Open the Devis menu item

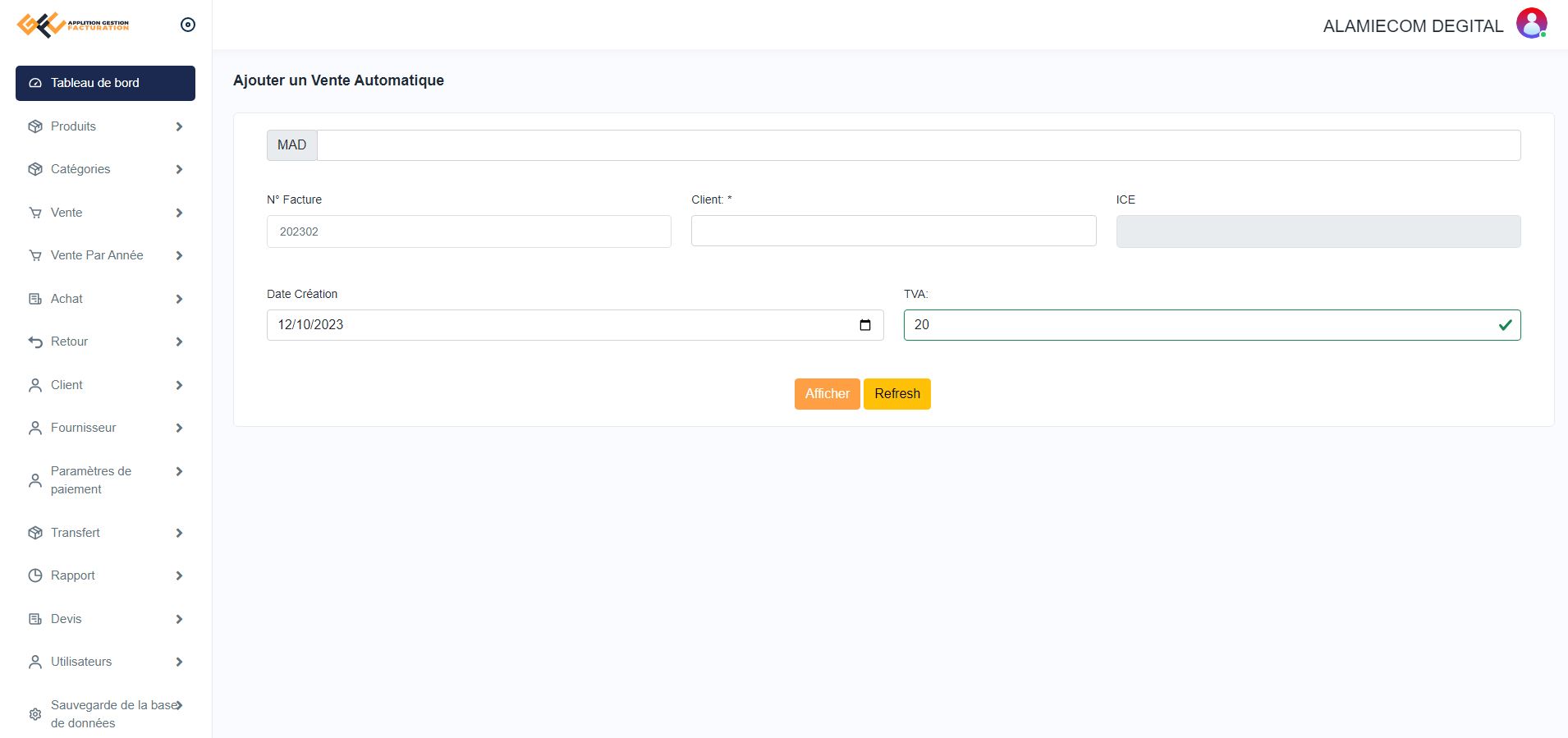coord(66,619)
